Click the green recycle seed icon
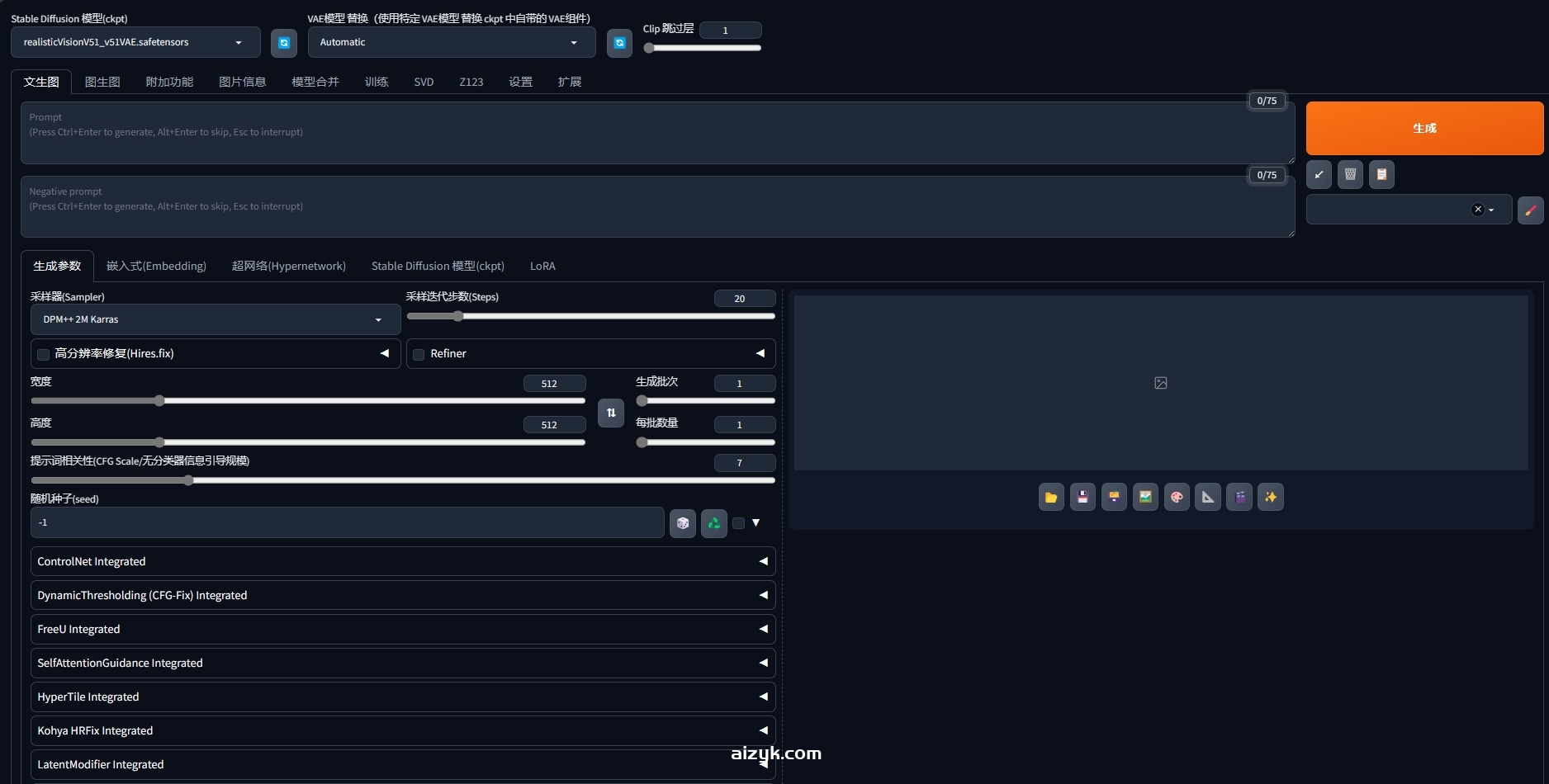This screenshot has height=784, width=1549. 713,523
